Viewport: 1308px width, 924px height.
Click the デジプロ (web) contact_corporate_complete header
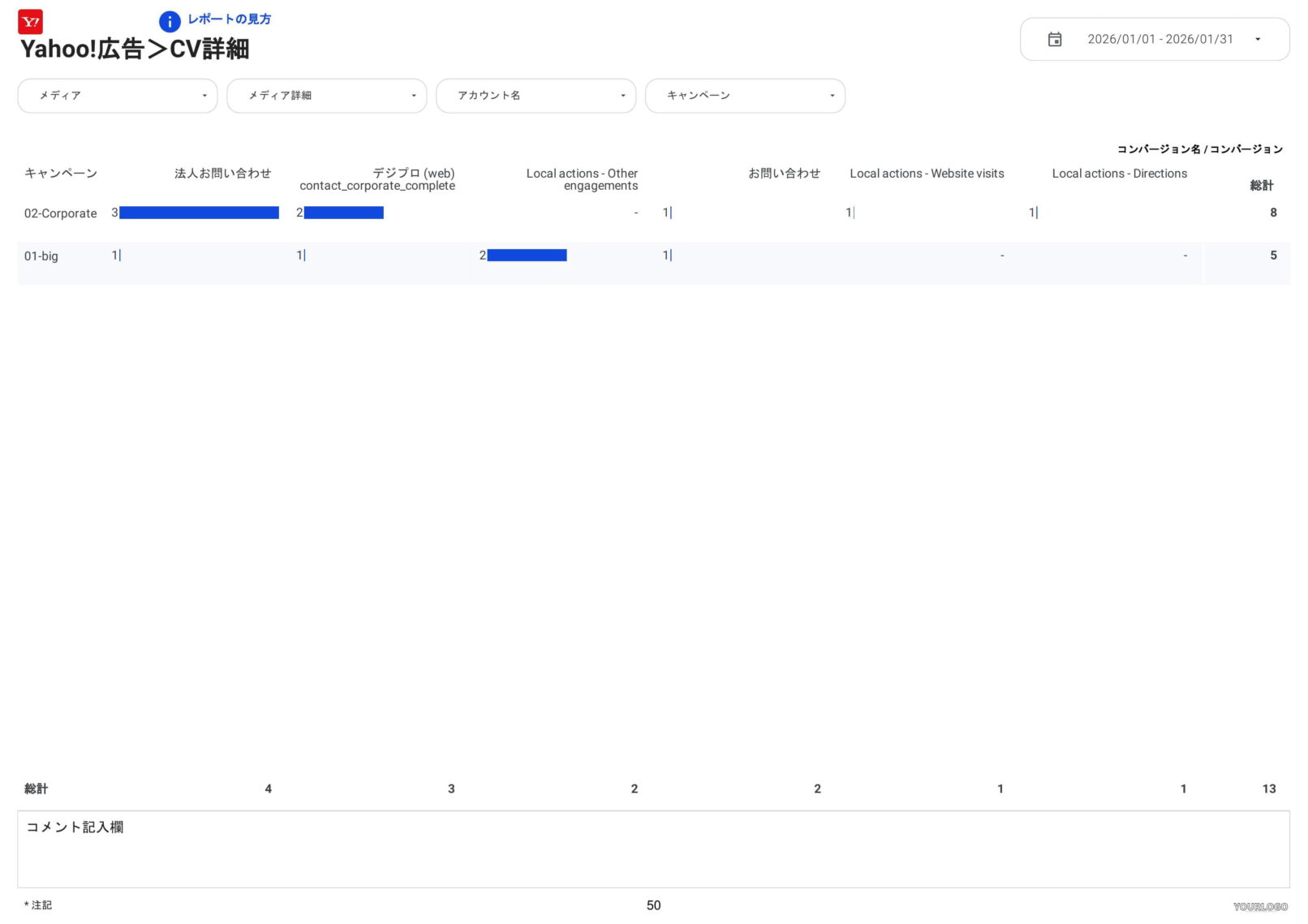click(377, 179)
